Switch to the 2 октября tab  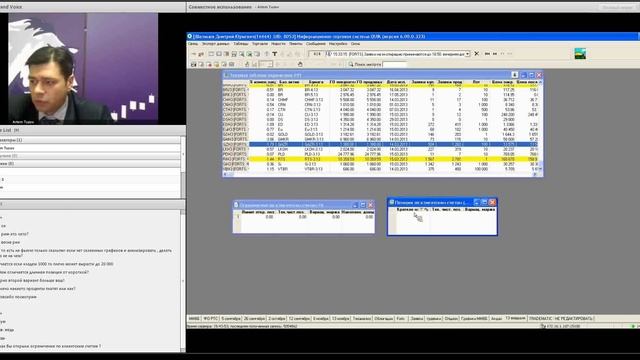coord(277,318)
